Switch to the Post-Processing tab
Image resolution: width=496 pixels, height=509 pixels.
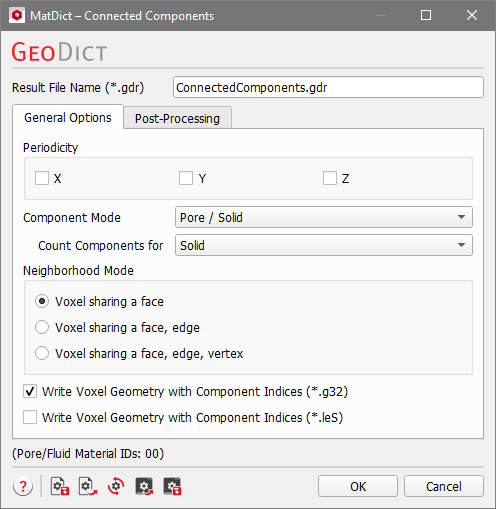177,118
